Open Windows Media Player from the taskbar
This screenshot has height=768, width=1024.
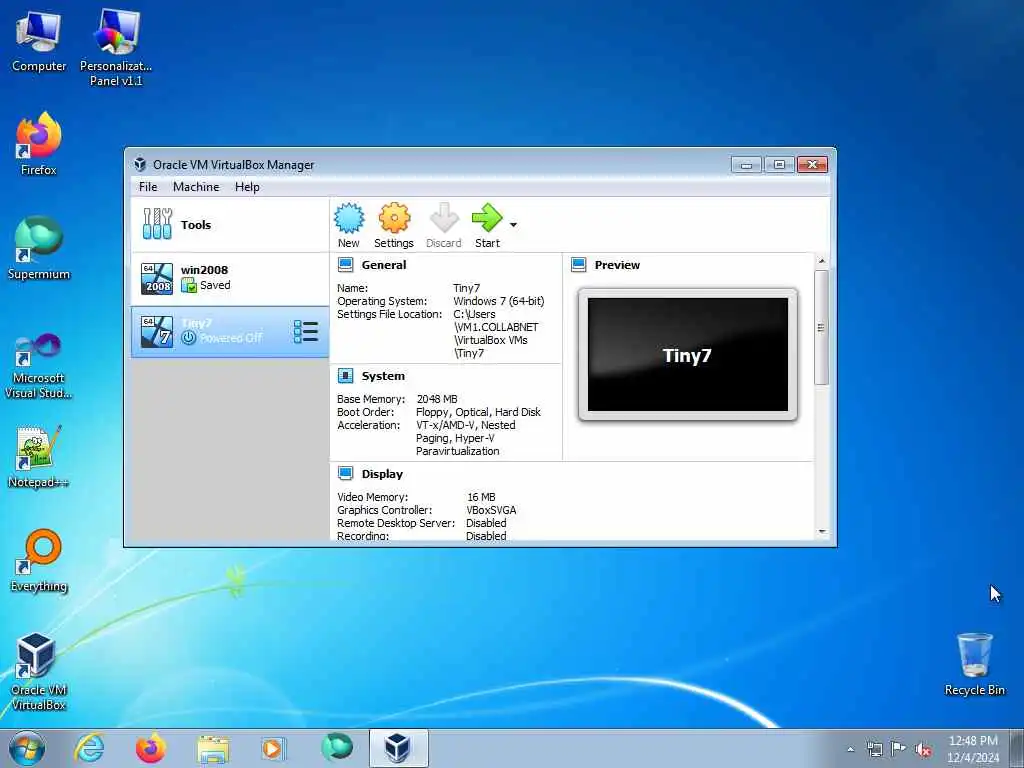click(x=274, y=748)
